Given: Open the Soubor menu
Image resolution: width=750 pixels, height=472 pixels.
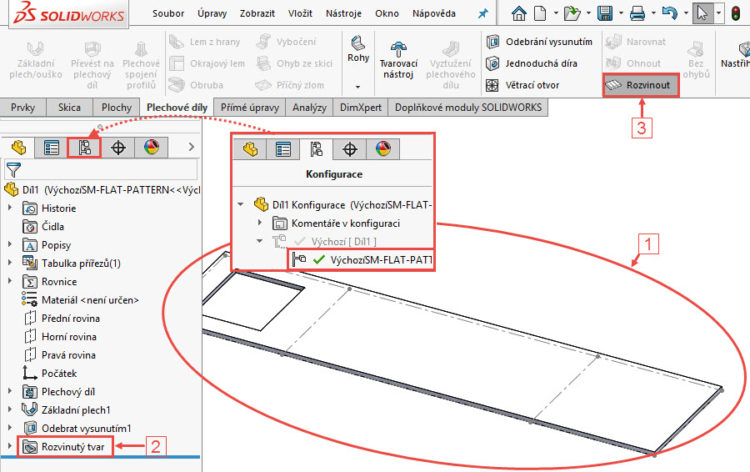Looking at the screenshot, I should 168,13.
